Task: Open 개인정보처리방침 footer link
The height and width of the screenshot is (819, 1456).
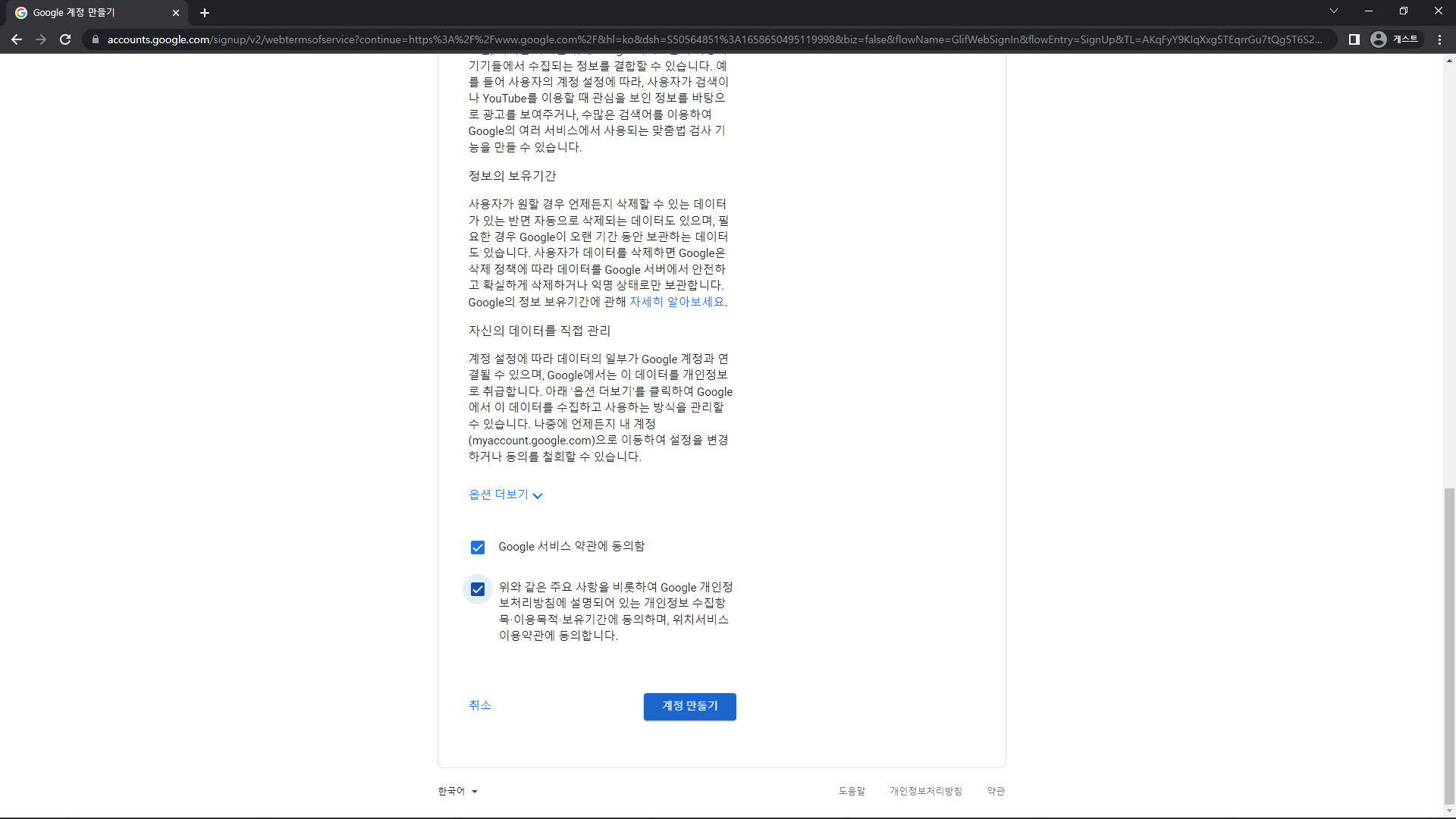Action: [926, 791]
